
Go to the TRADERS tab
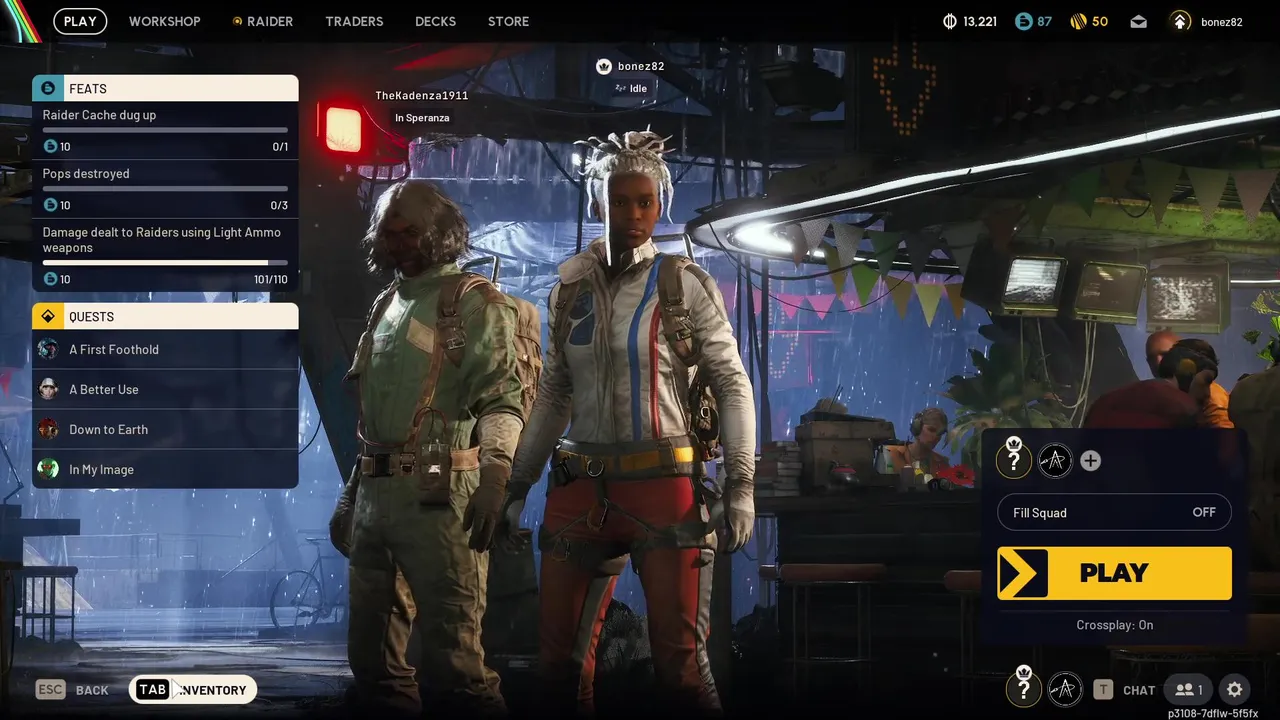[x=354, y=21]
